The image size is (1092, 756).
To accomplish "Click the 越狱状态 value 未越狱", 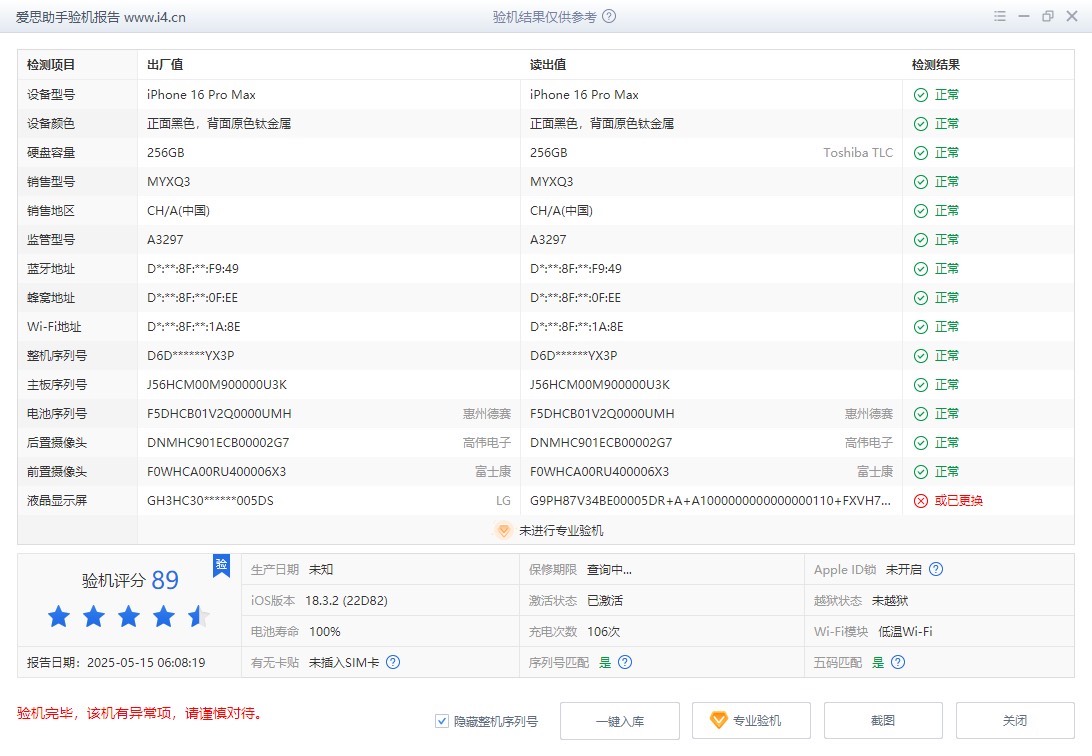I will (890, 601).
